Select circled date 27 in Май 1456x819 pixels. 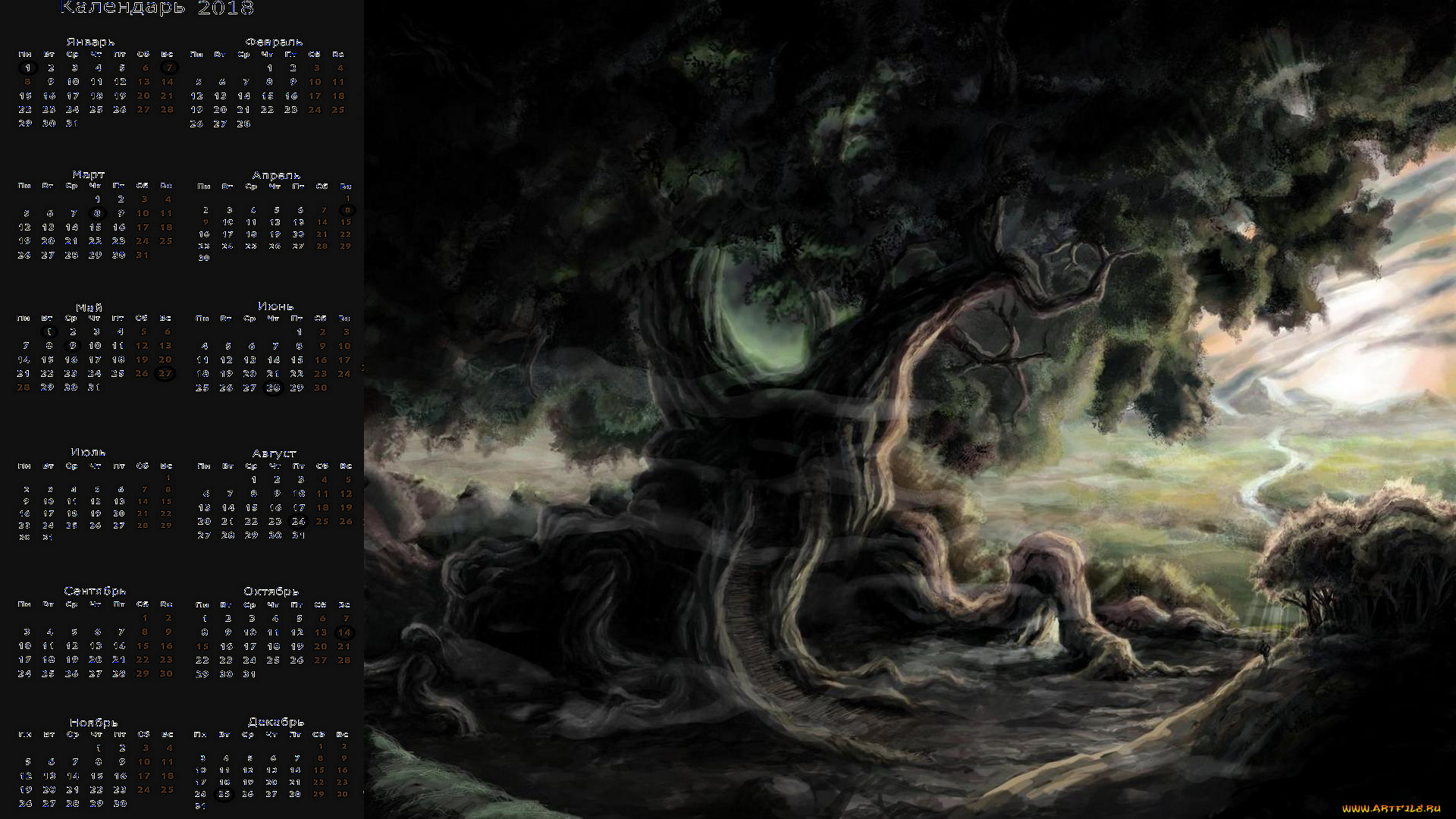(165, 373)
